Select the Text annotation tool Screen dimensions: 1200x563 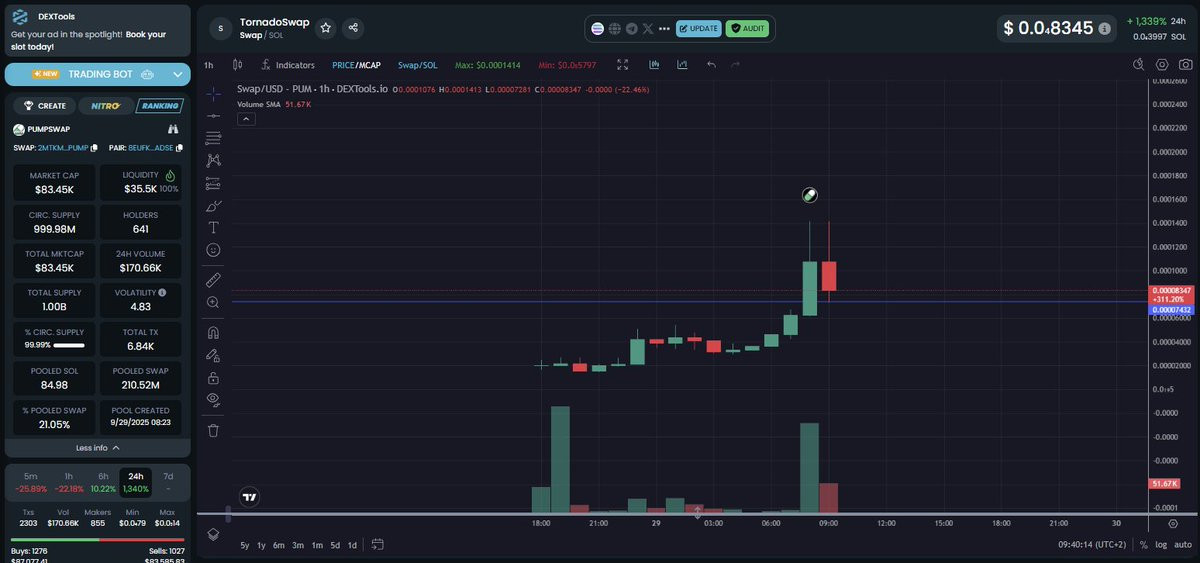(213, 227)
